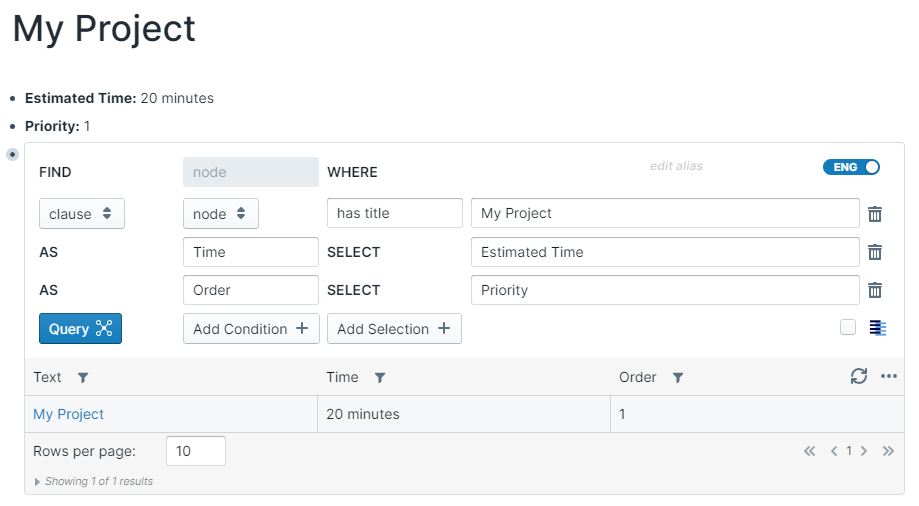Screen dimensions: 919x506
Task: Open the My Project result link
Action: pos(68,414)
